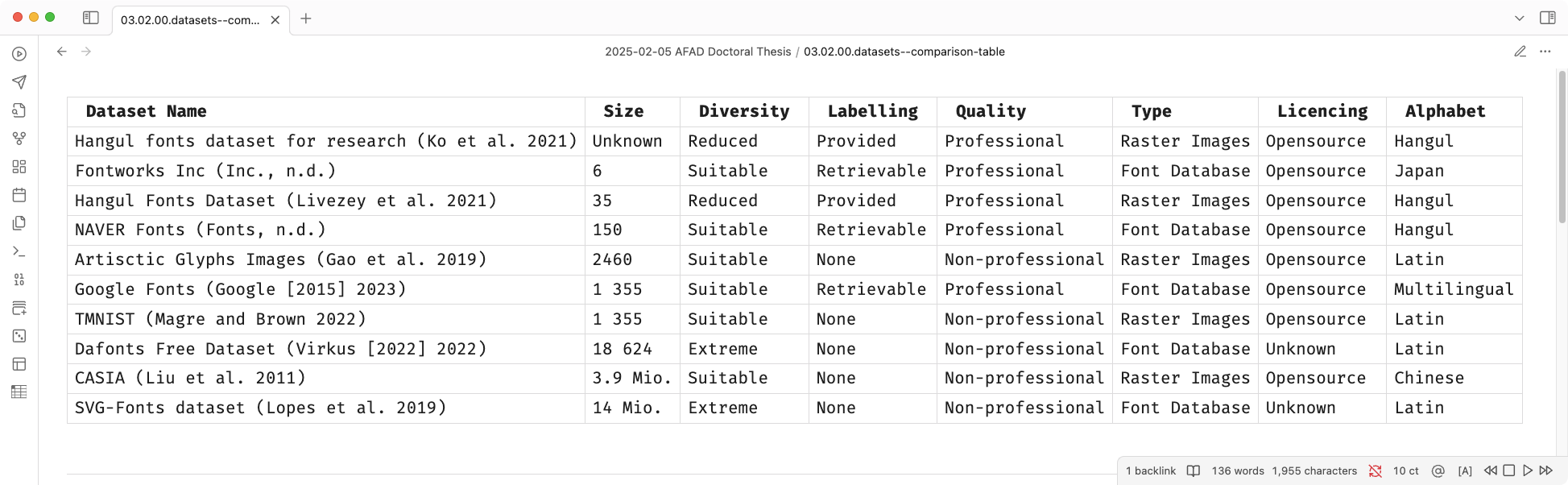Click the fast-forward playback button
The image size is (1568, 485).
1545,470
